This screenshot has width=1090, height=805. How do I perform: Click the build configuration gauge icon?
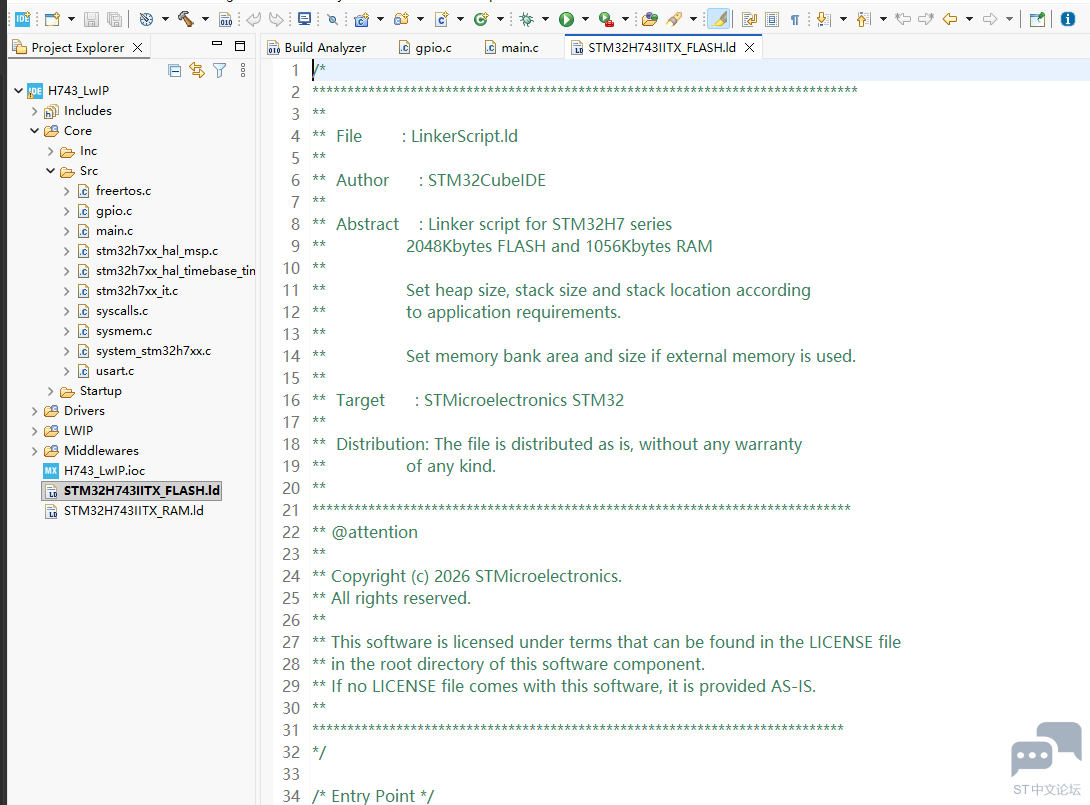click(x=146, y=19)
